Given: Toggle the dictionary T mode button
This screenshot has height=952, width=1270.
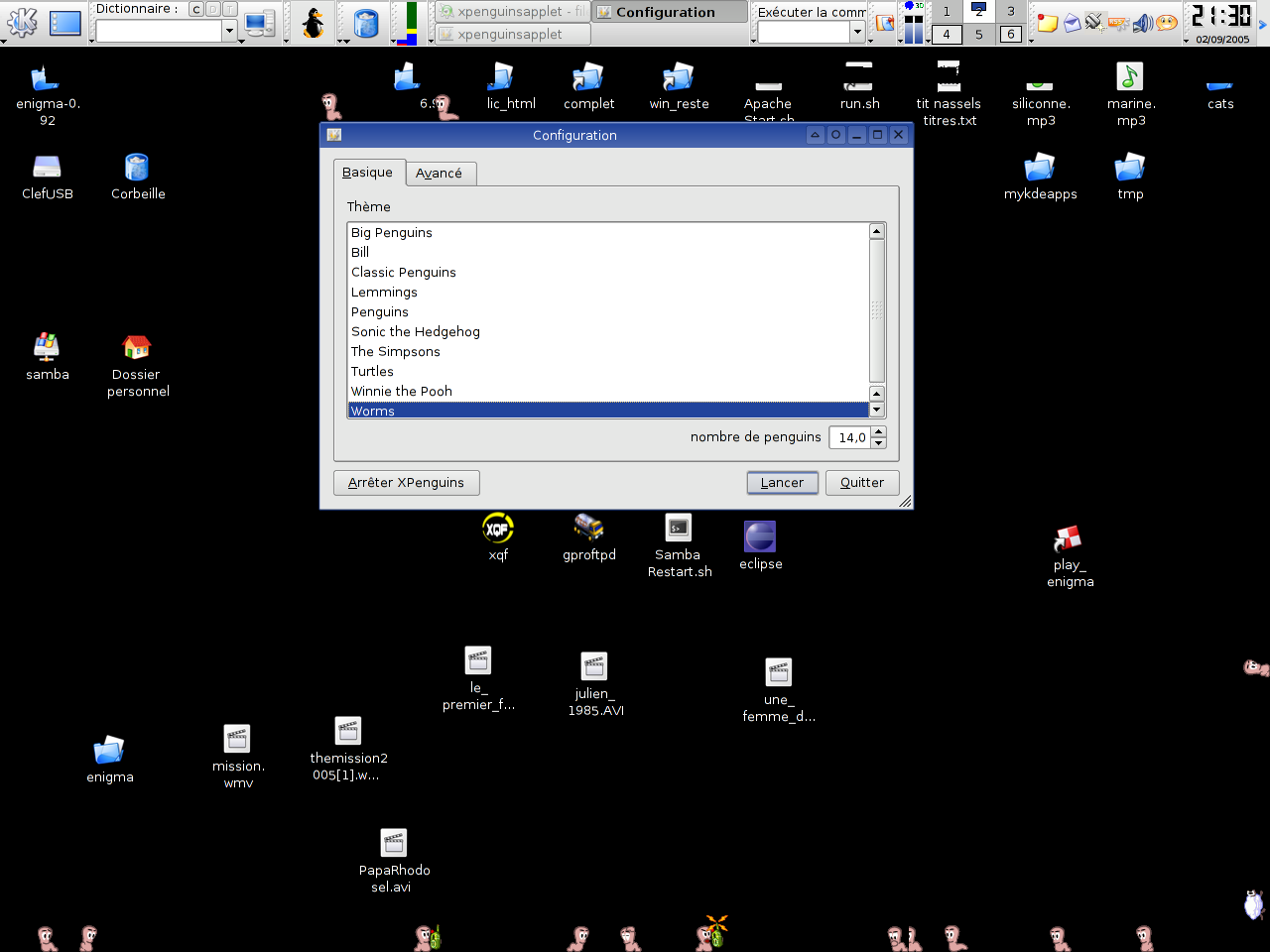Looking at the screenshot, I should point(230,9).
